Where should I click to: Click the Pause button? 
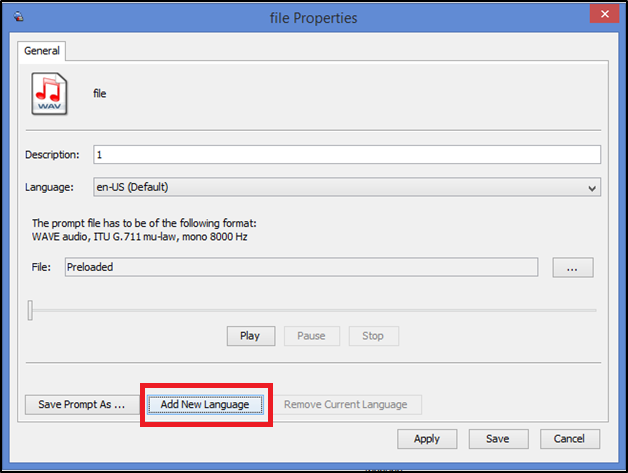pyautogui.click(x=312, y=336)
